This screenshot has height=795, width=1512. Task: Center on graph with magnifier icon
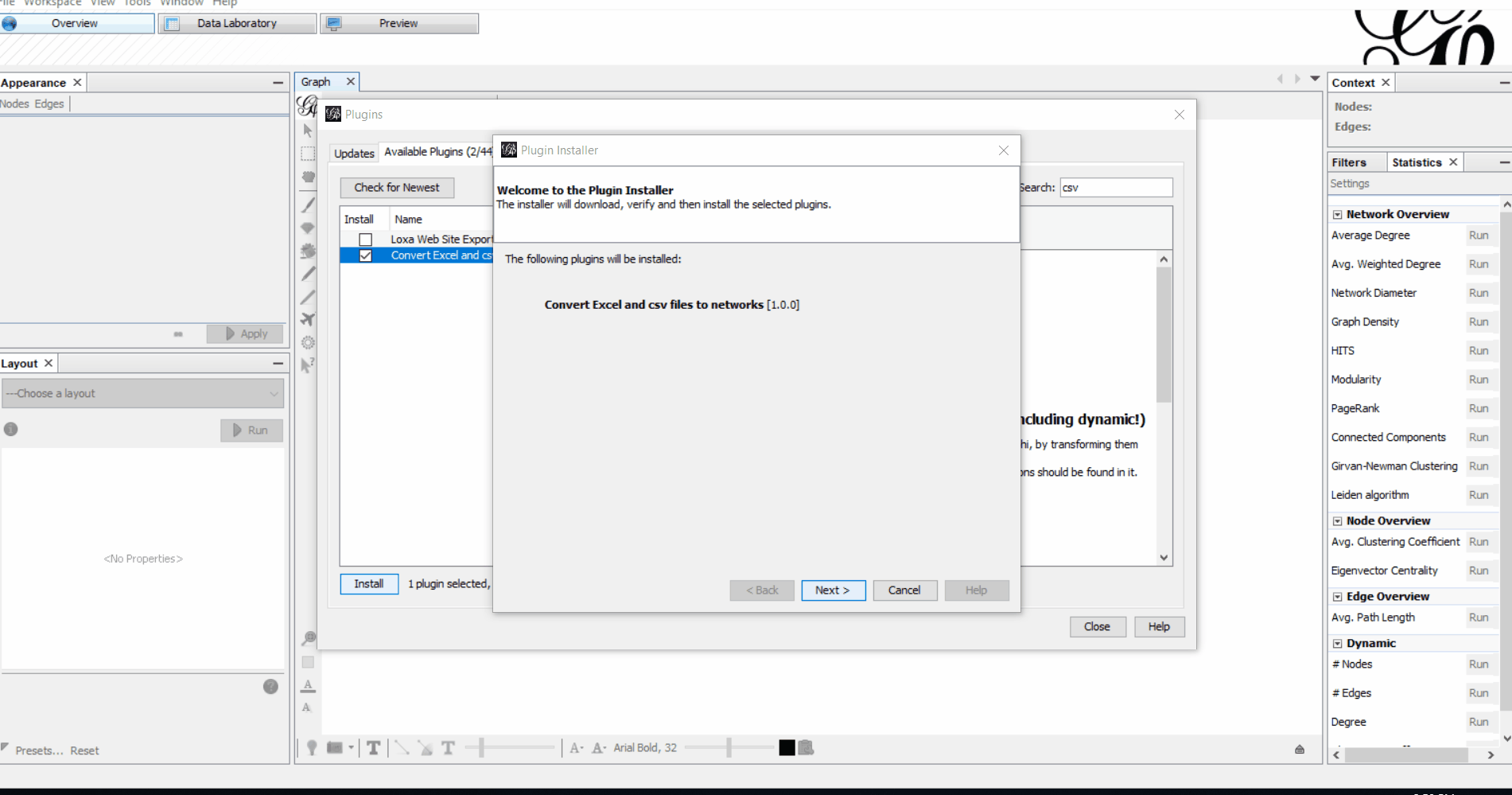(309, 638)
